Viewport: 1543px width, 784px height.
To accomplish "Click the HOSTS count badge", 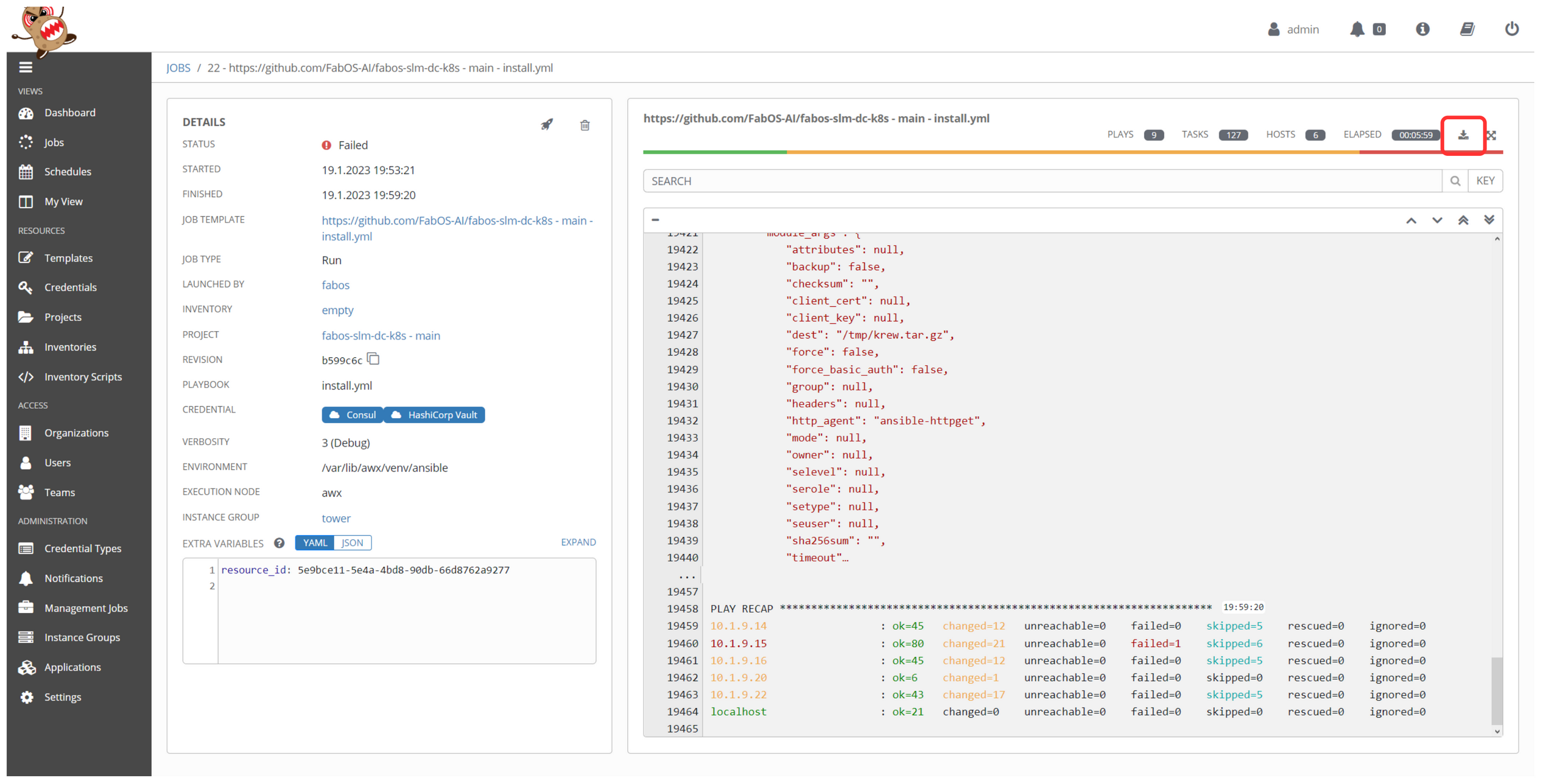I will pyautogui.click(x=1315, y=135).
